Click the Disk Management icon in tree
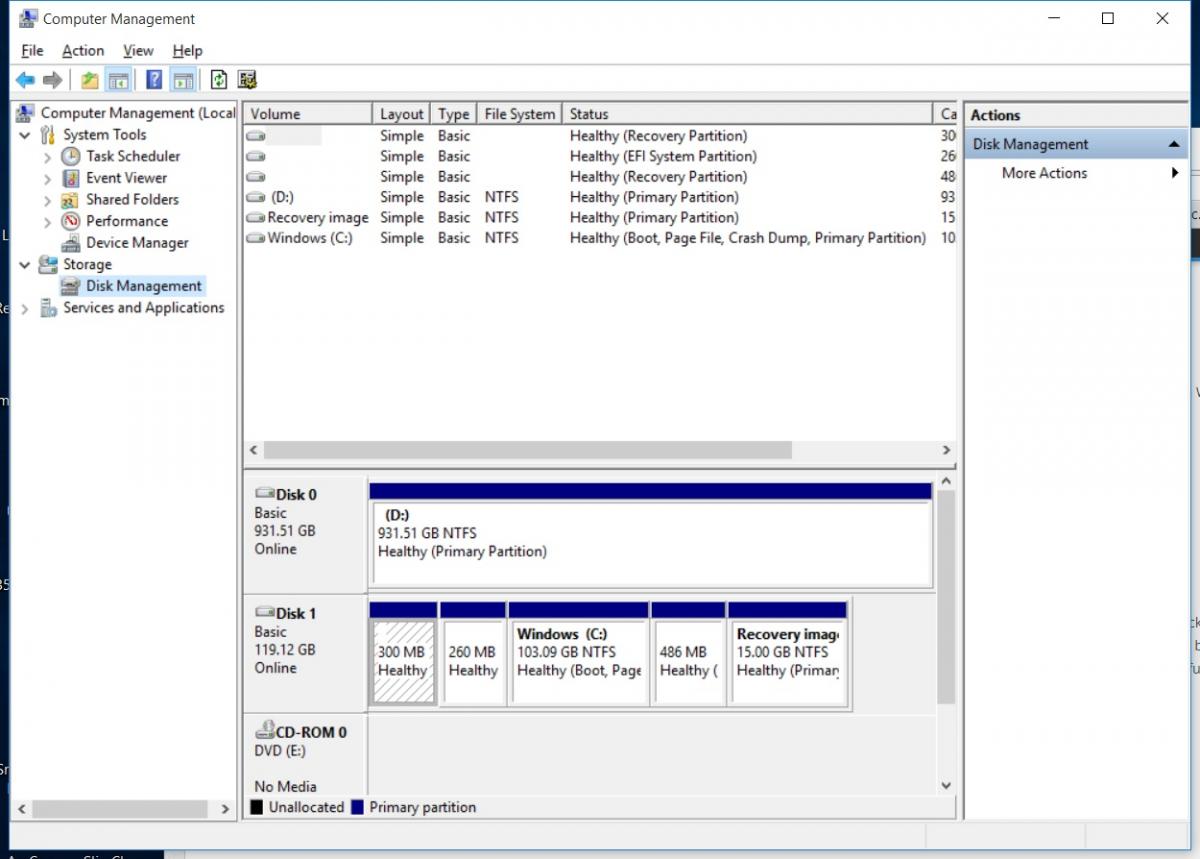Image resolution: width=1200 pixels, height=859 pixels. tap(70, 286)
